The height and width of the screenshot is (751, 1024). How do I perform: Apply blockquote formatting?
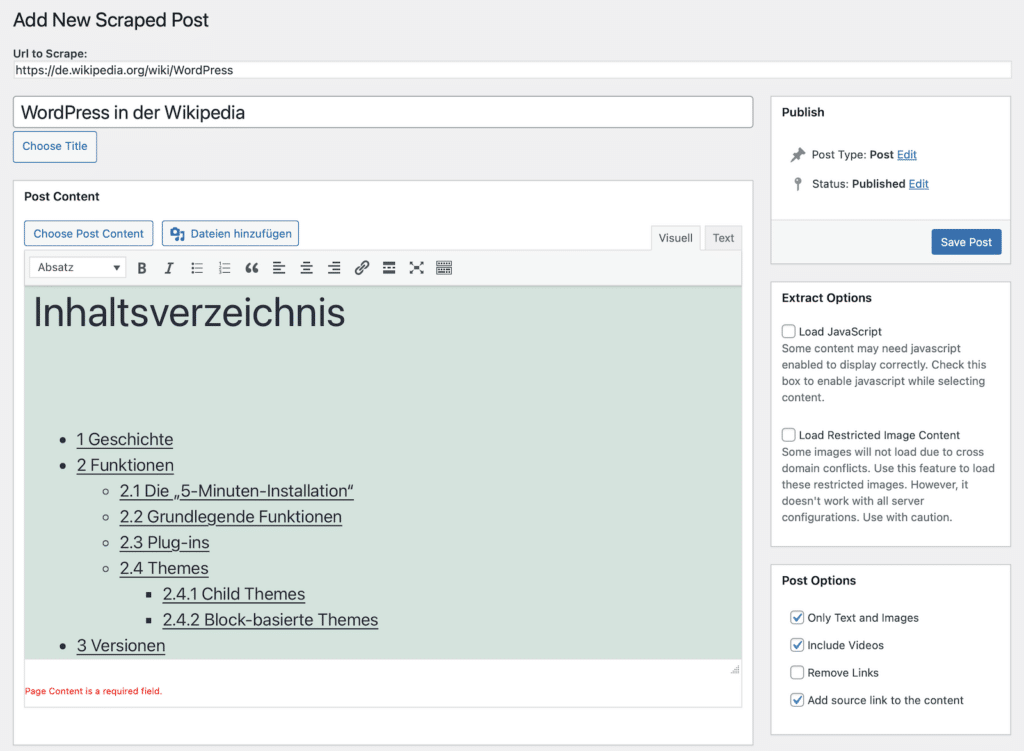[x=251, y=268]
